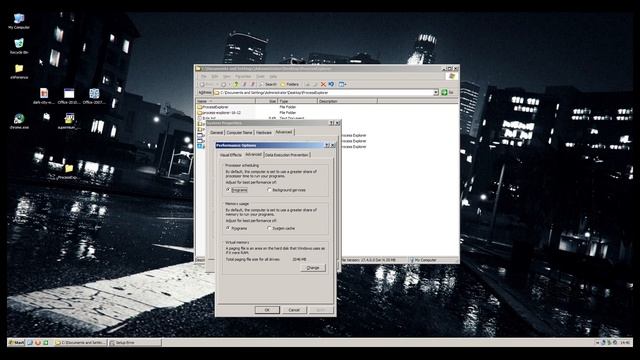Screen dimensions: 640x360
Task: Open the Favorites menu in Explorer
Action: (x=243, y=76)
